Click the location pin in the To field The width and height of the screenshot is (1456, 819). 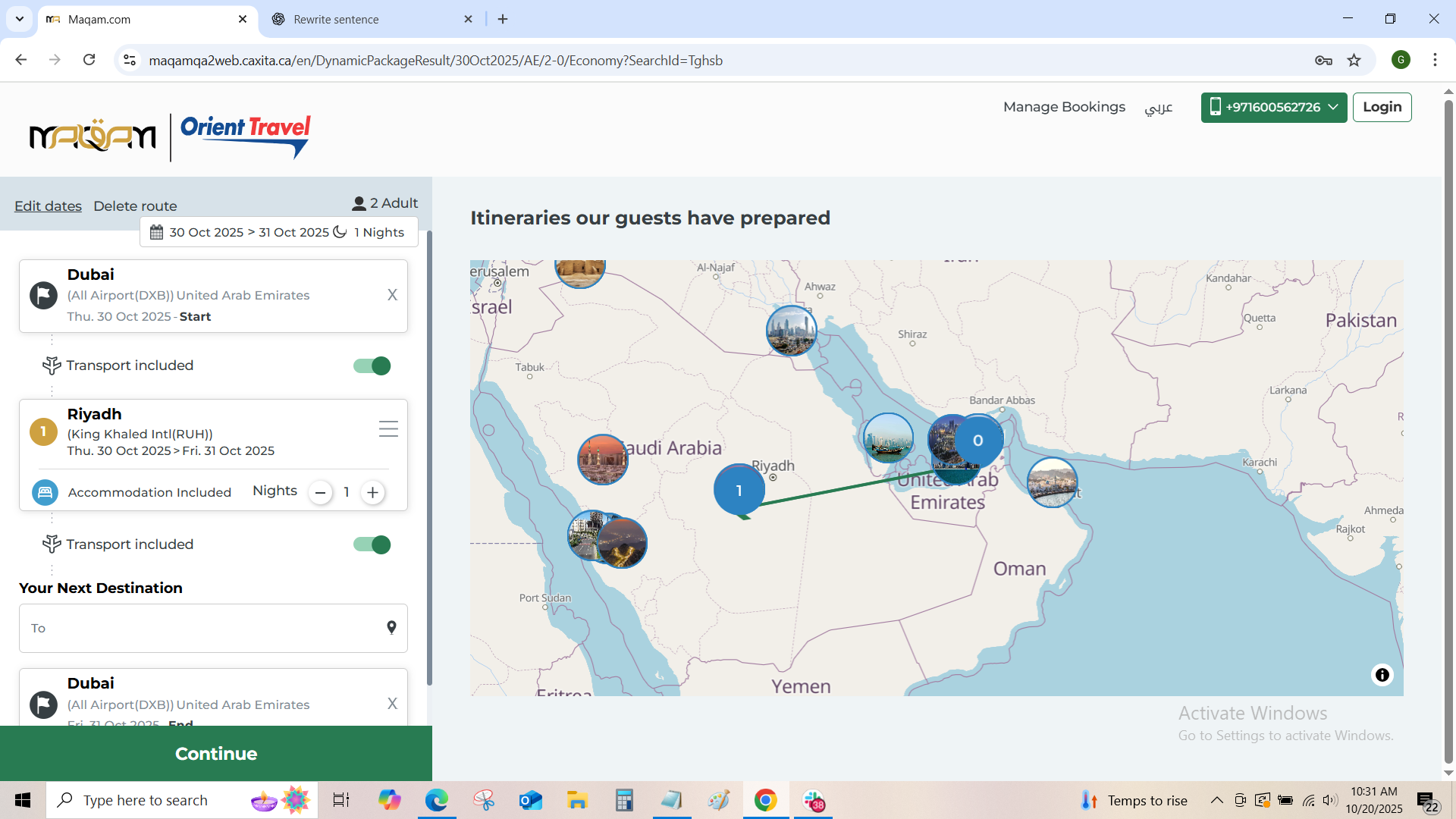(391, 627)
